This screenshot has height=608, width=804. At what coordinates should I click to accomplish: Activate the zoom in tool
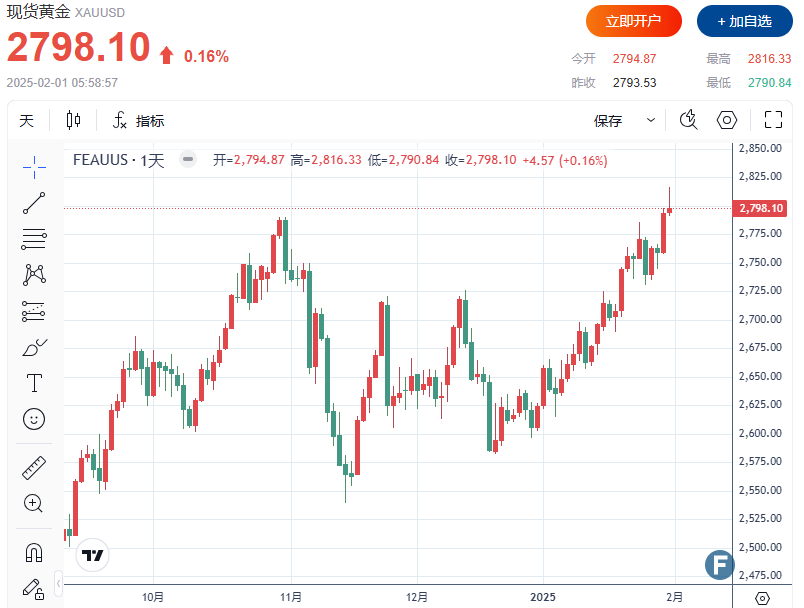coord(34,503)
